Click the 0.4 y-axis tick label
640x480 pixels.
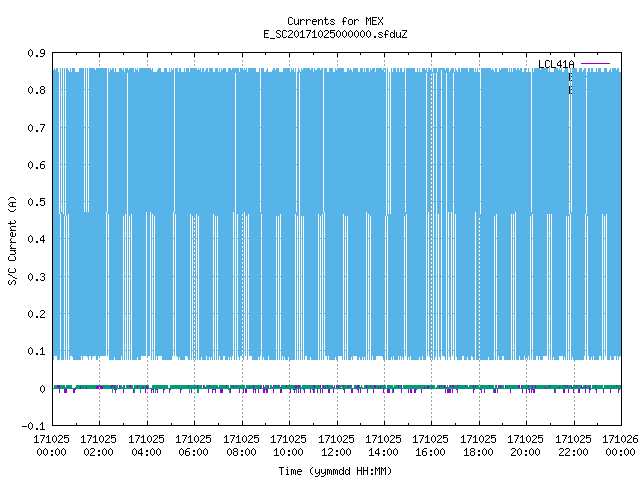pyautogui.click(x=36, y=239)
